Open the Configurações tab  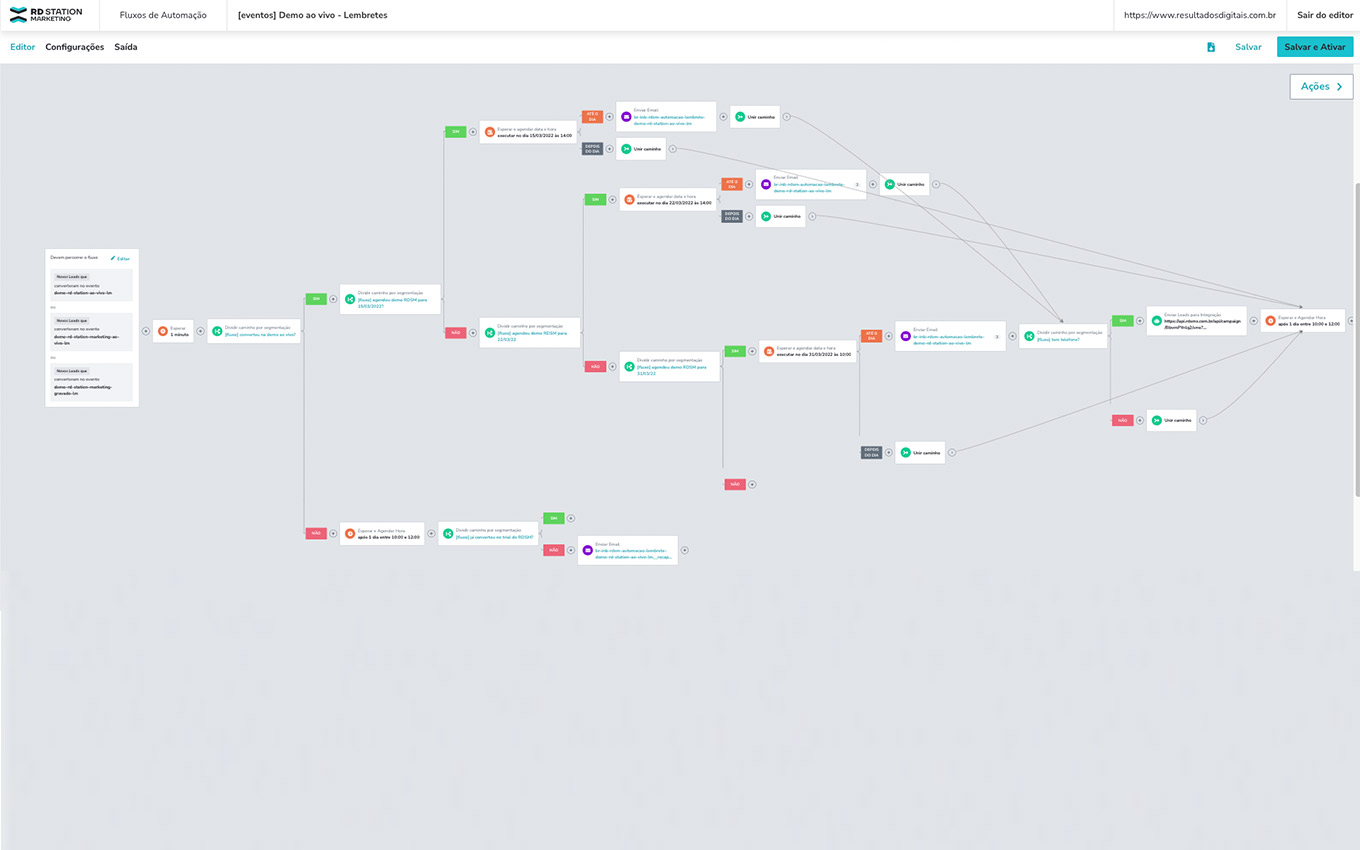pos(74,47)
